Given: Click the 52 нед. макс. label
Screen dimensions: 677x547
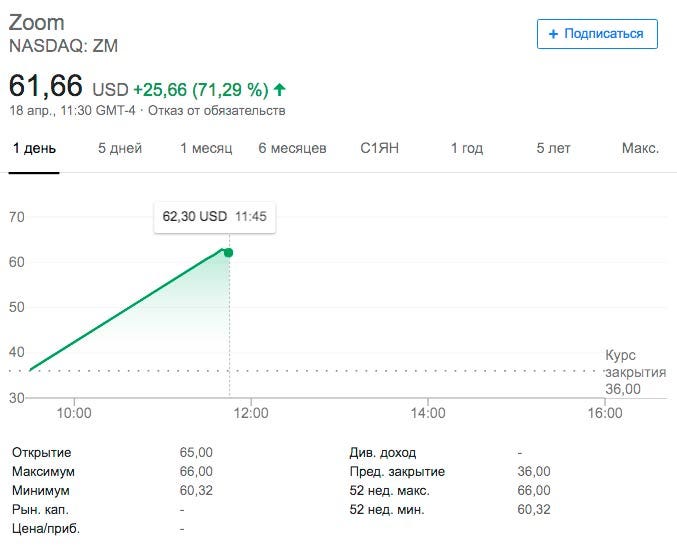Looking at the screenshot, I should (x=389, y=490).
